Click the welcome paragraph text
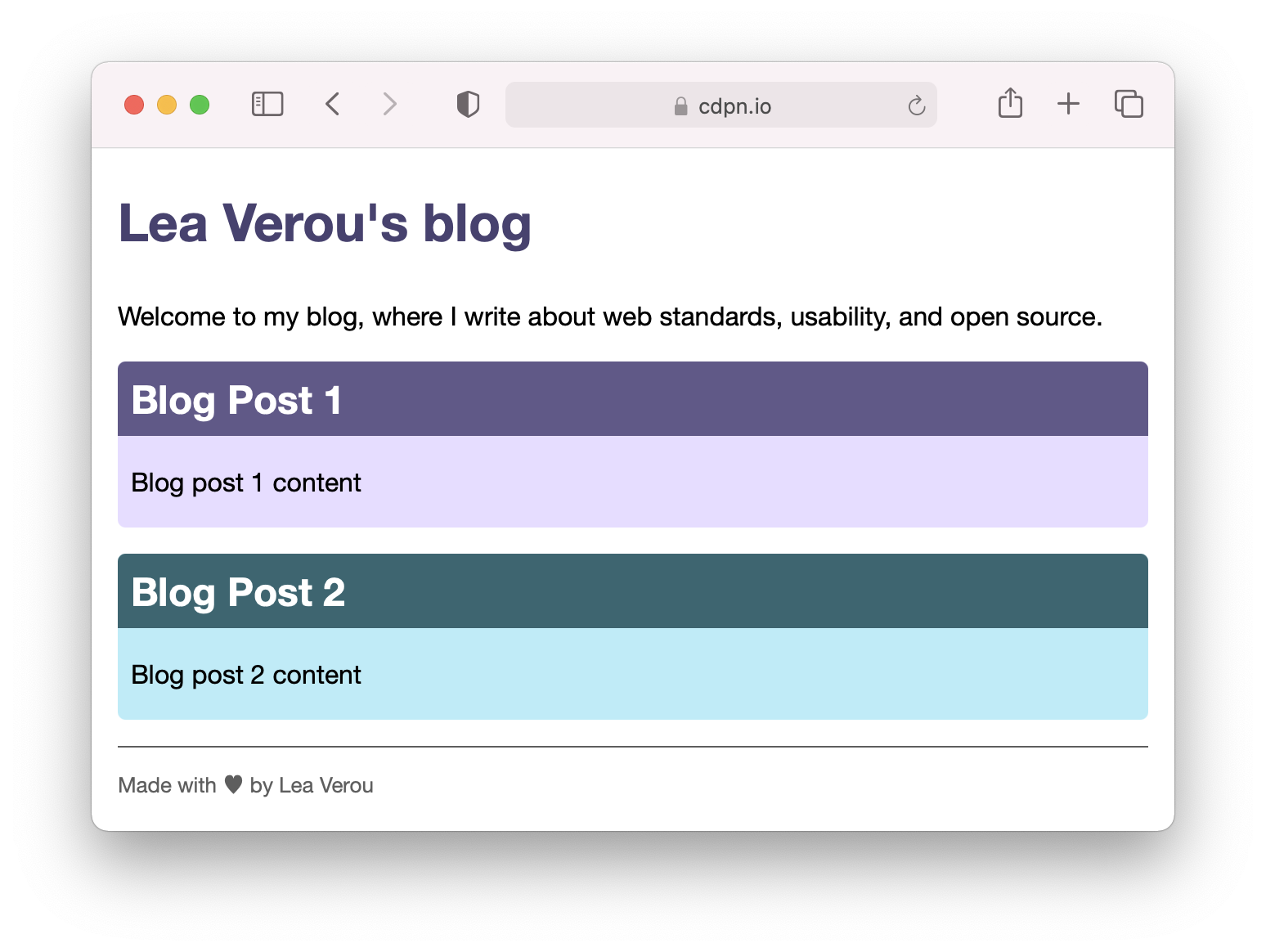The image size is (1266, 952). coord(609,317)
